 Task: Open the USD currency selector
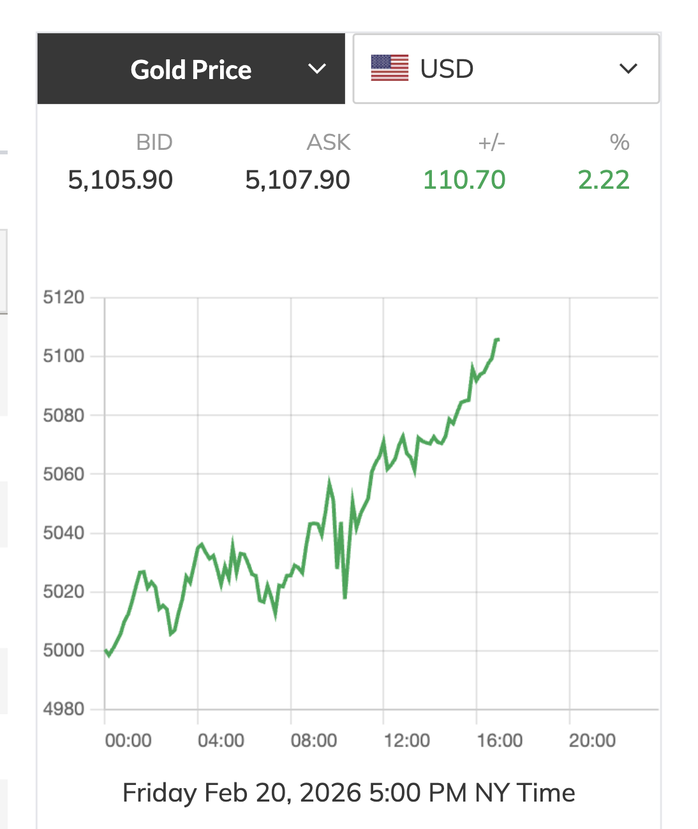point(505,69)
